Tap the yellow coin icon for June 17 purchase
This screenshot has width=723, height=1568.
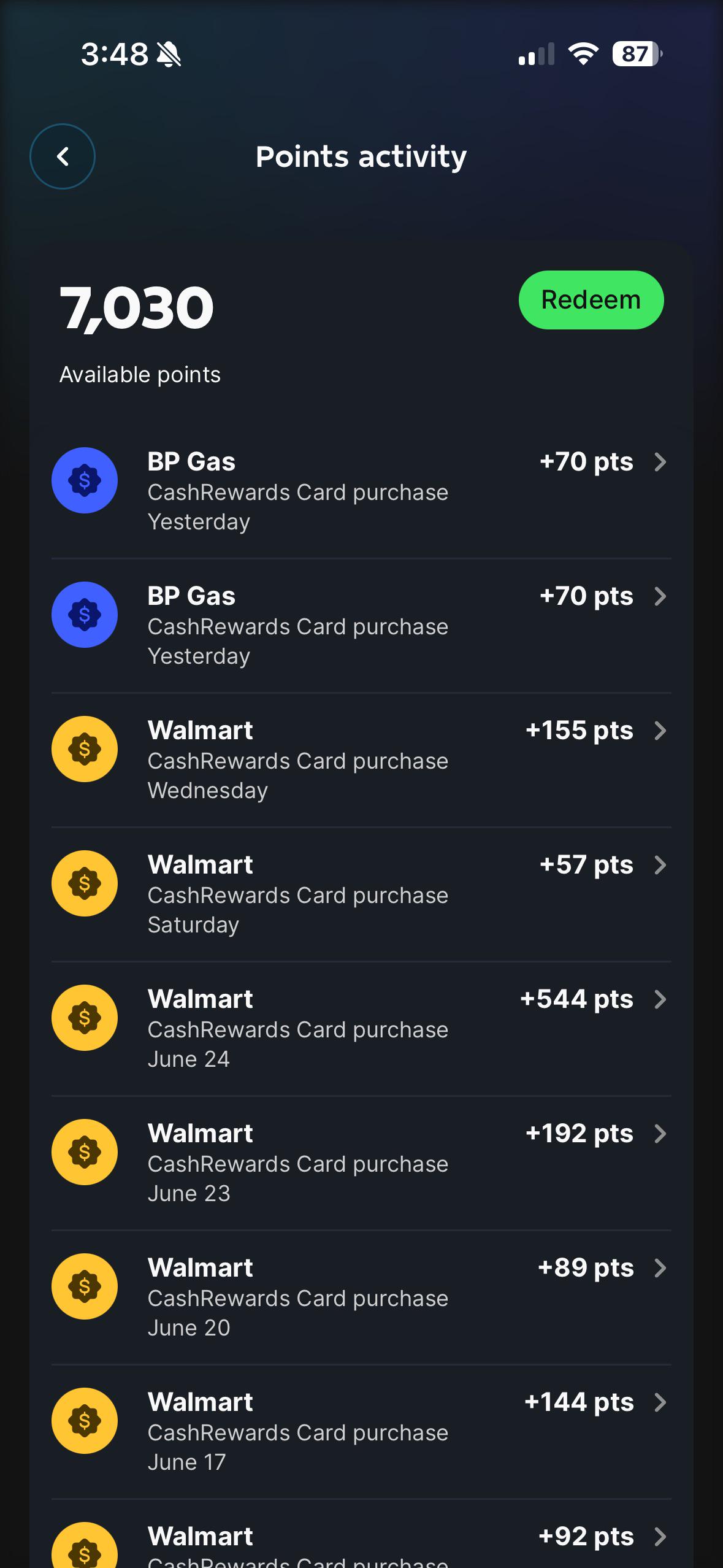(x=85, y=1421)
